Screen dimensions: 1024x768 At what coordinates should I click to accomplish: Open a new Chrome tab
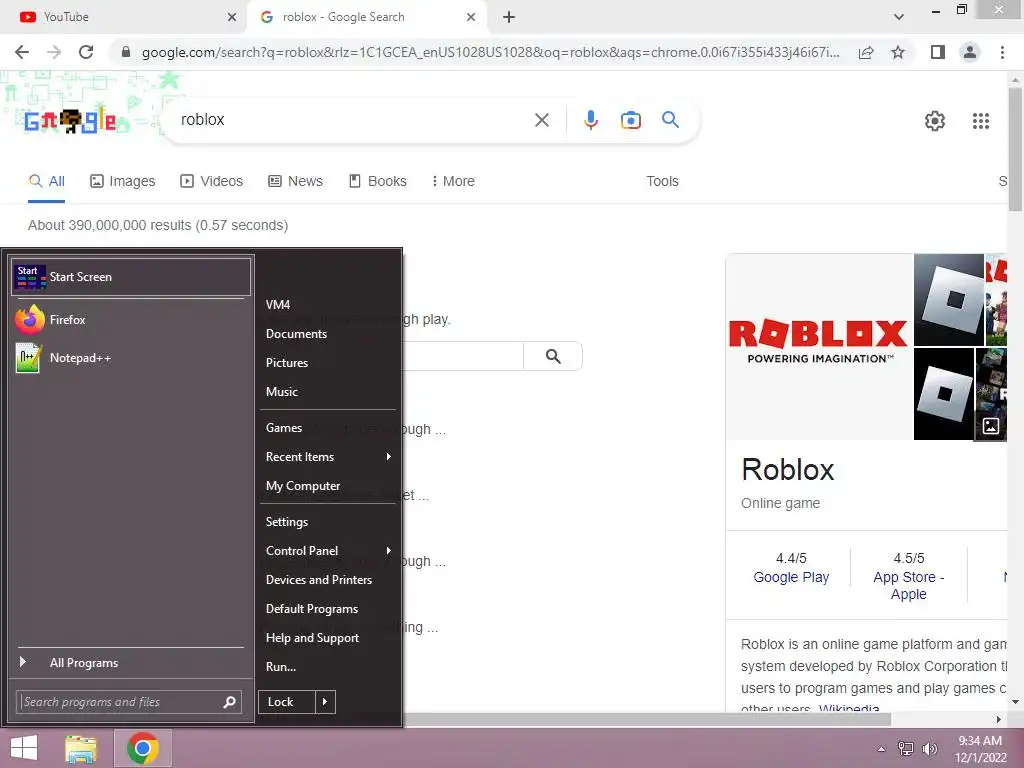point(509,17)
